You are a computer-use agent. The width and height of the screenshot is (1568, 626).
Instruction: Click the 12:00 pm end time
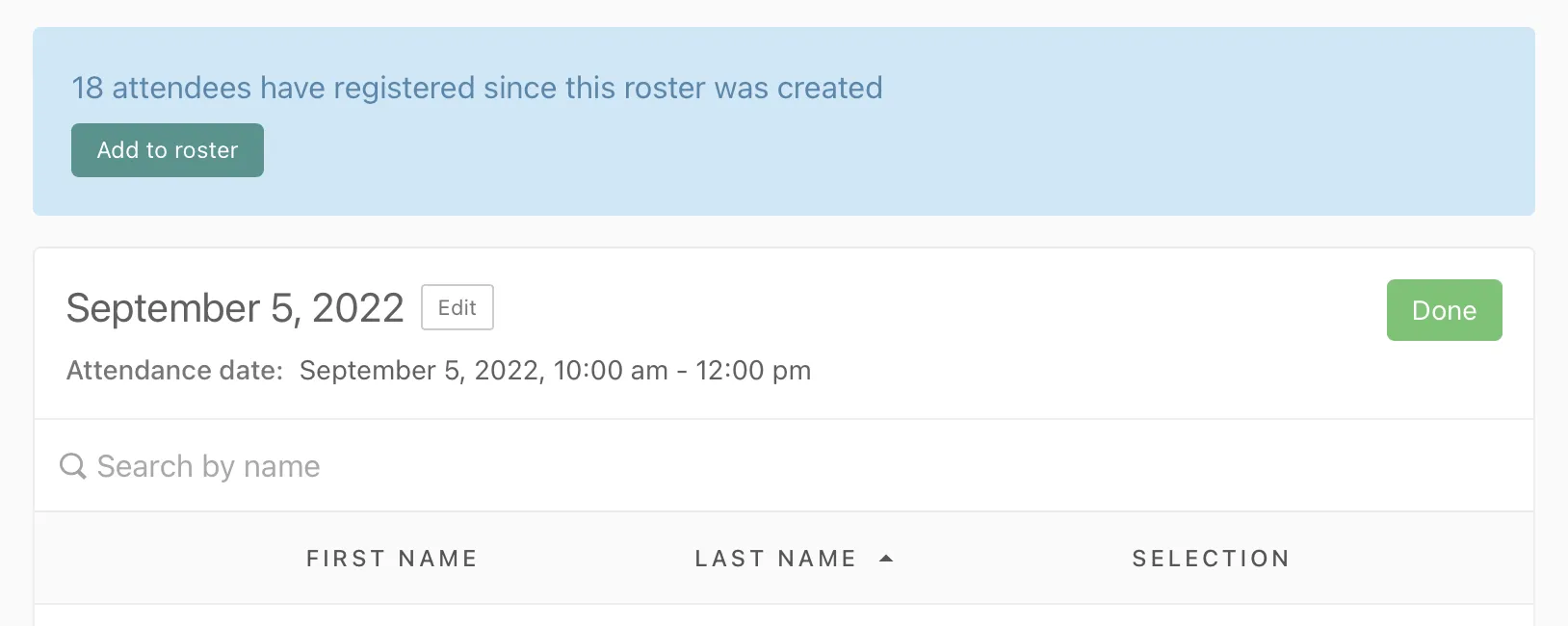pyautogui.click(x=753, y=371)
